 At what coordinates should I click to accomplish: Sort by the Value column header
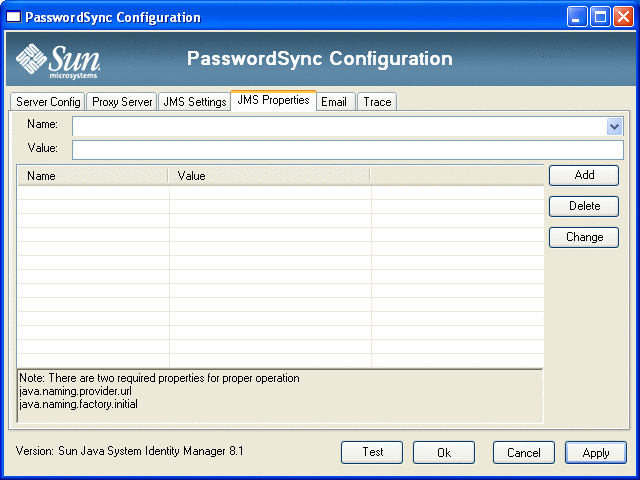pos(269,176)
